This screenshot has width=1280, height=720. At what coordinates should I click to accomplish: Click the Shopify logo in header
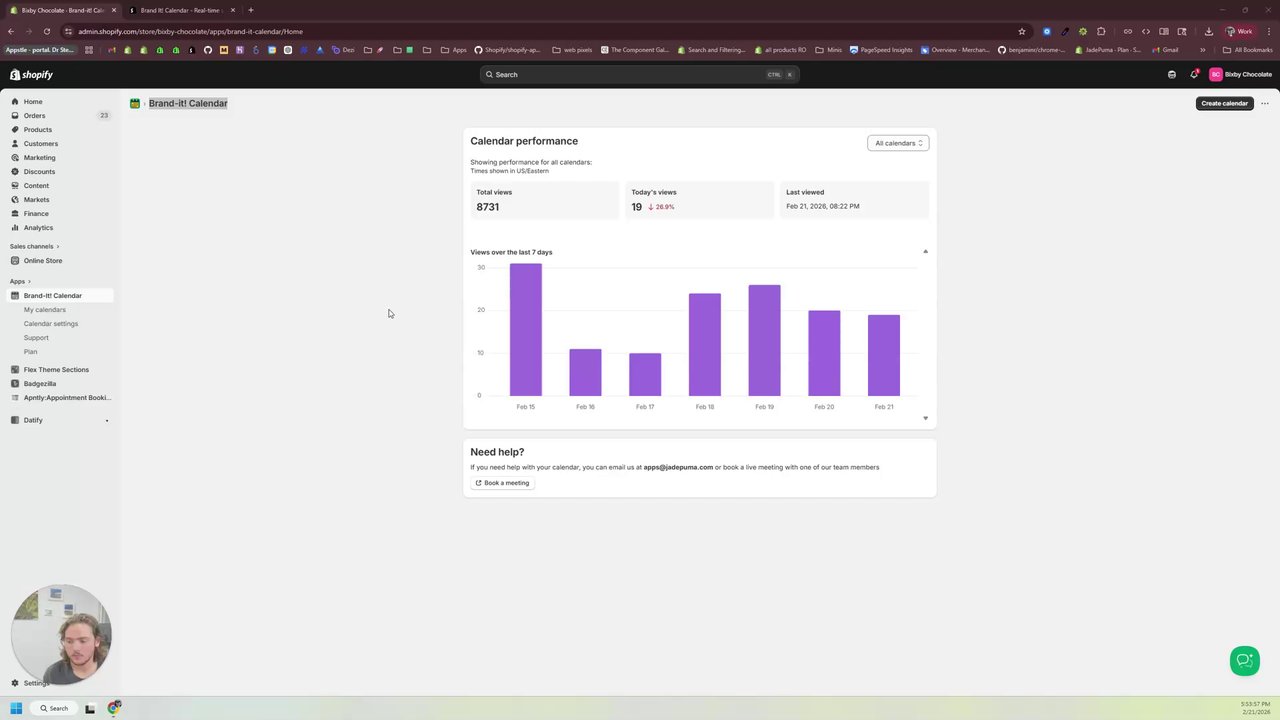pyautogui.click(x=31, y=74)
